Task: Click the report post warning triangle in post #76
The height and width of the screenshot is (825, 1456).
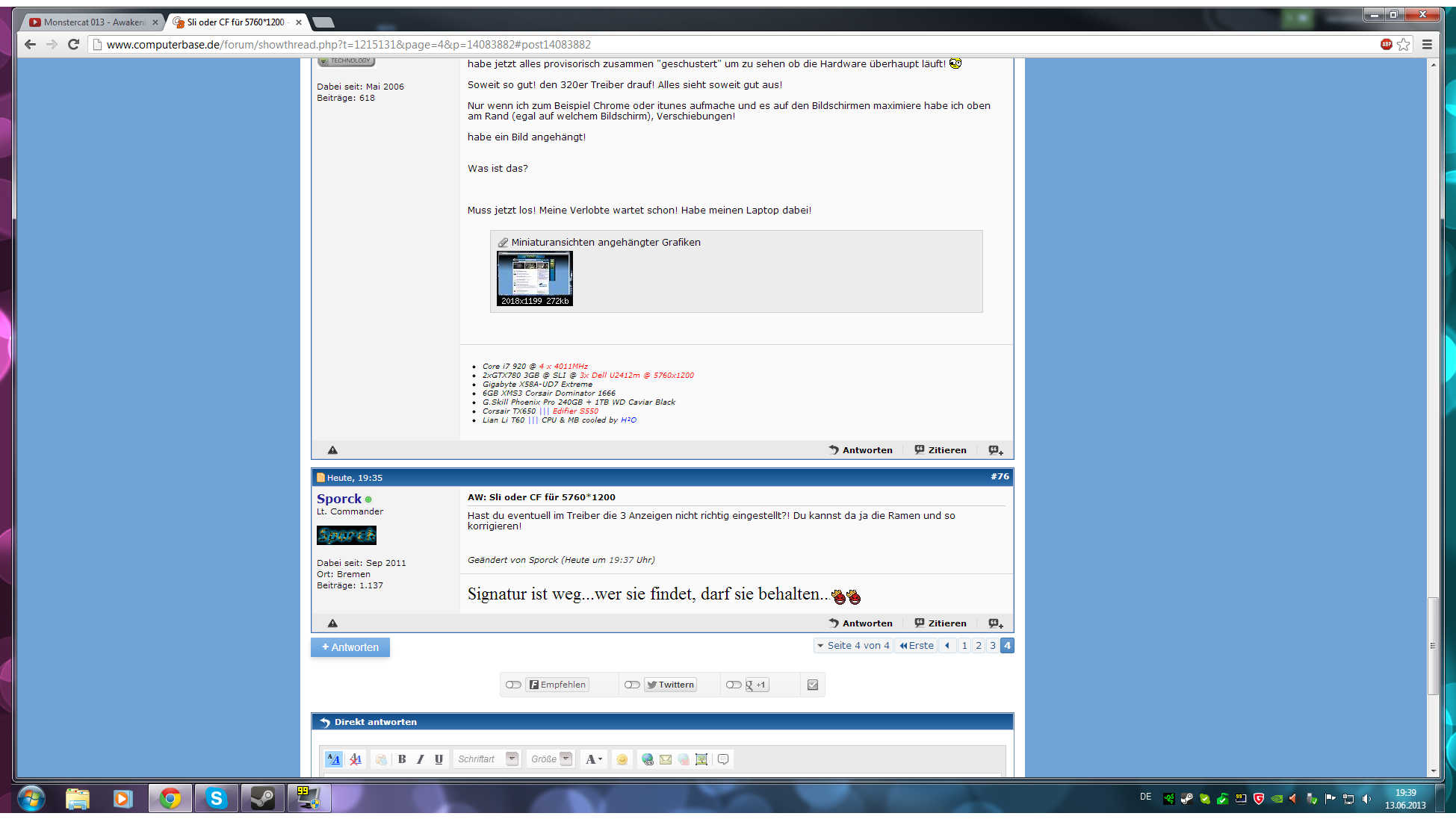Action: 332,623
